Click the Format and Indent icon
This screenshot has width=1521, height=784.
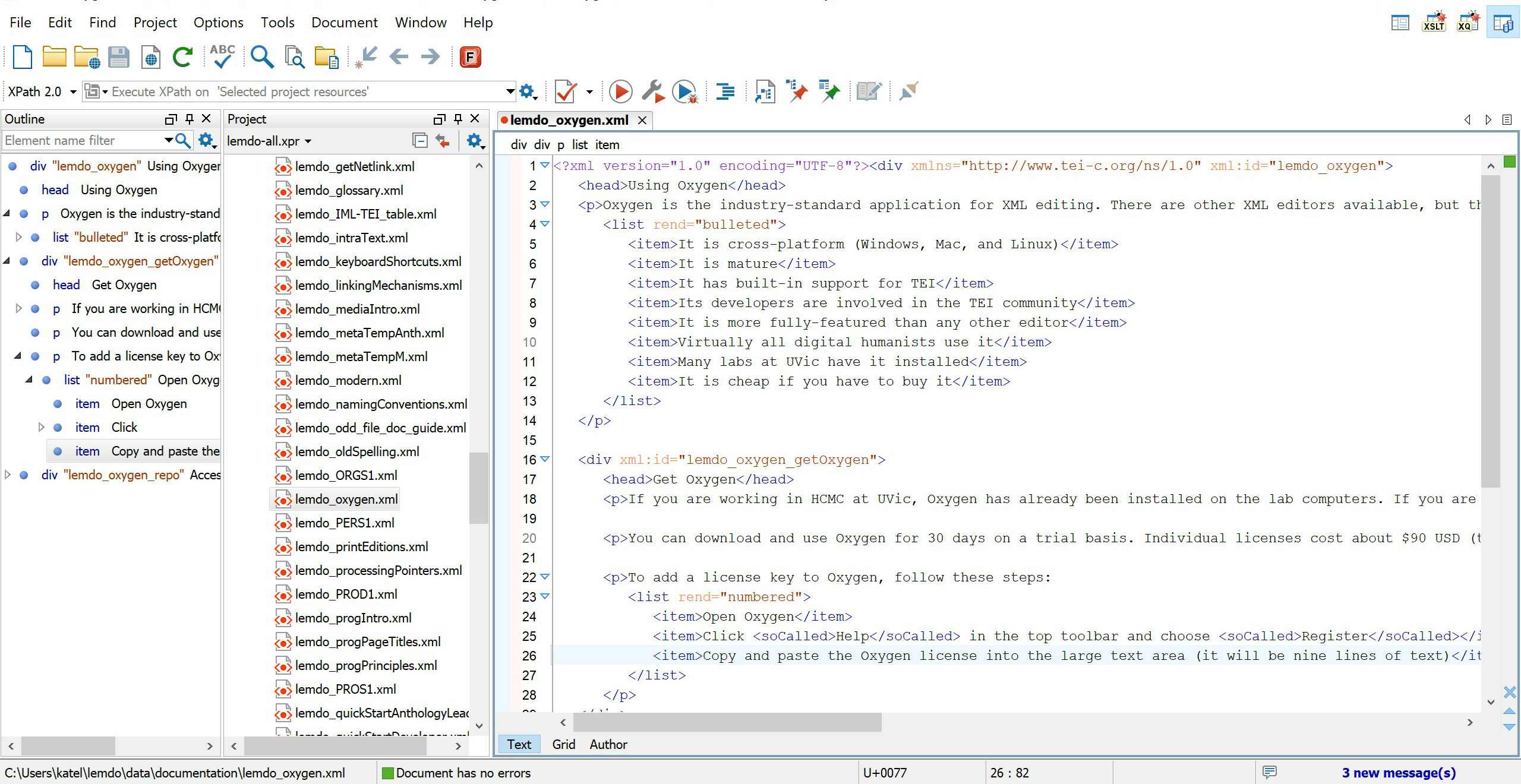click(x=725, y=91)
